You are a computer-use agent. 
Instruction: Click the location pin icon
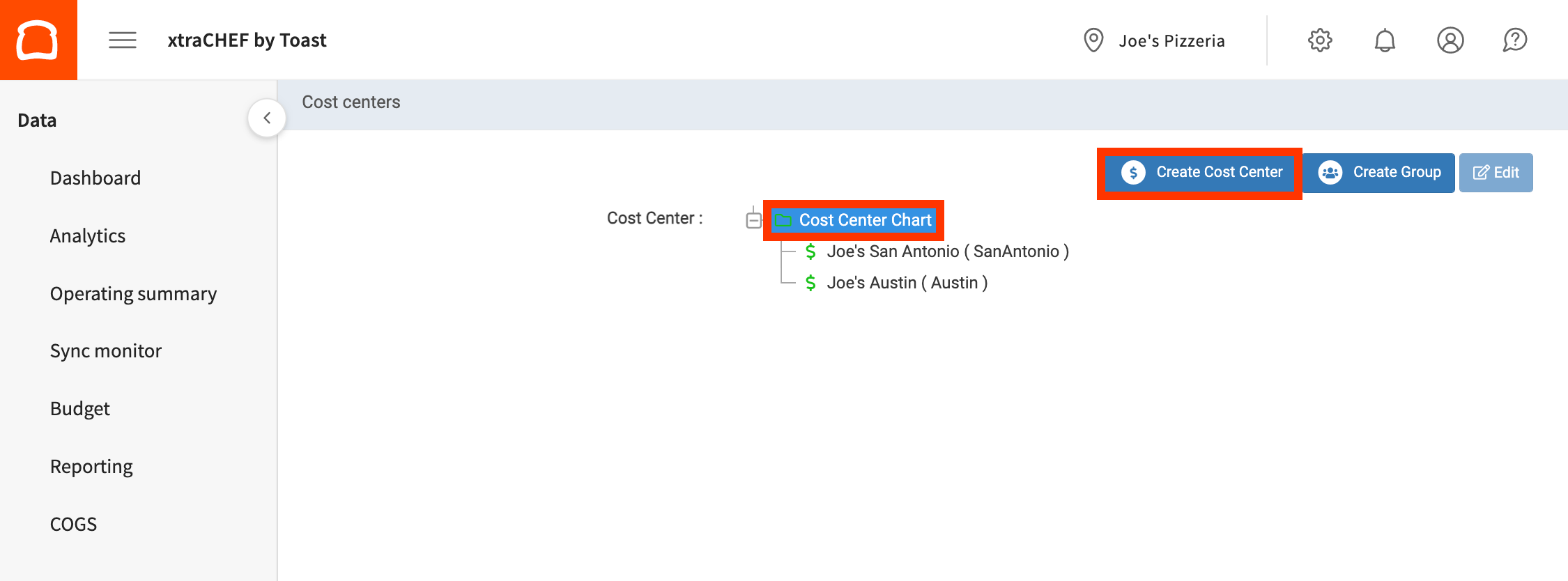[1093, 40]
